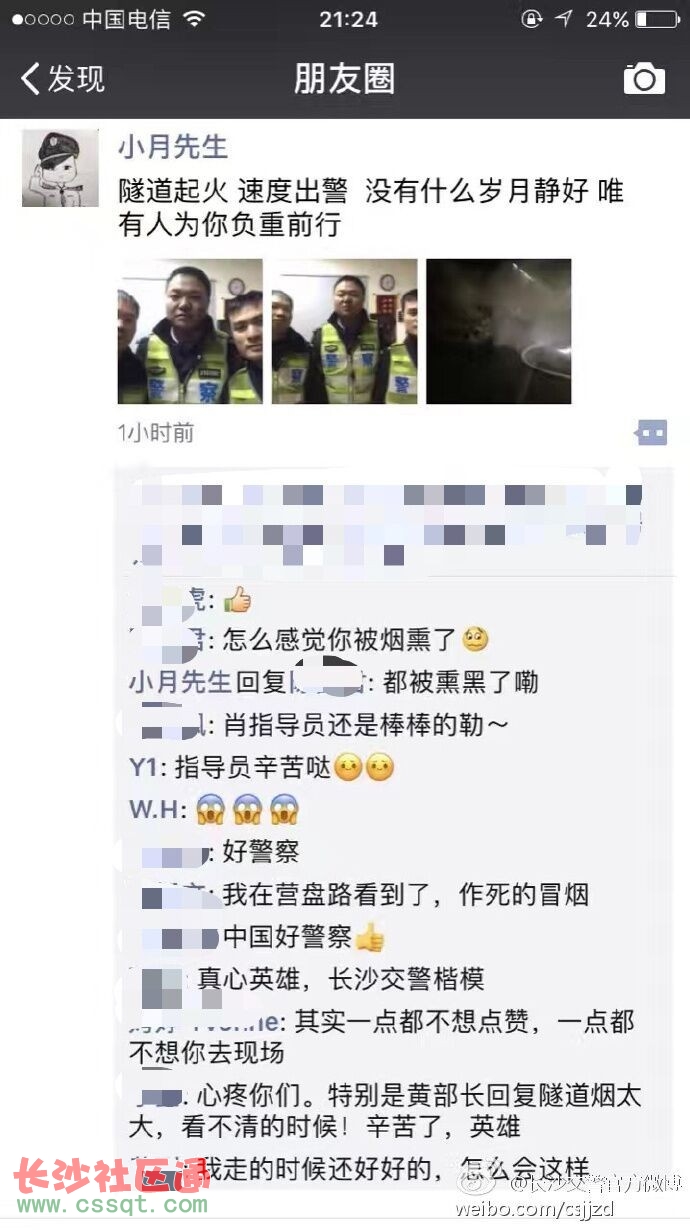
Task: Tap the Wi-Fi status icon
Action: pos(194,19)
